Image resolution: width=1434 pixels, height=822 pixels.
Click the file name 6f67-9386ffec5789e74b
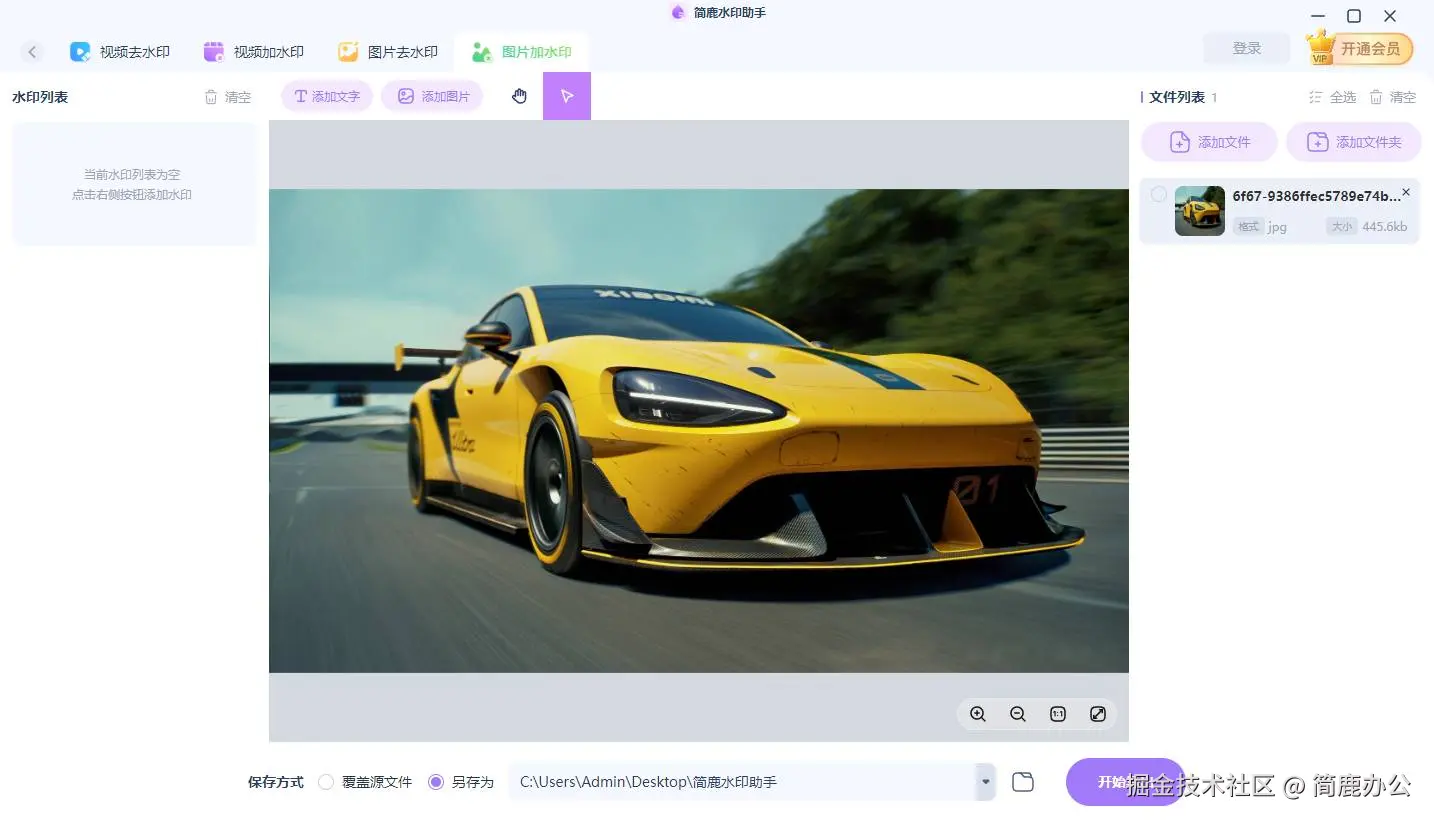tap(1316, 196)
